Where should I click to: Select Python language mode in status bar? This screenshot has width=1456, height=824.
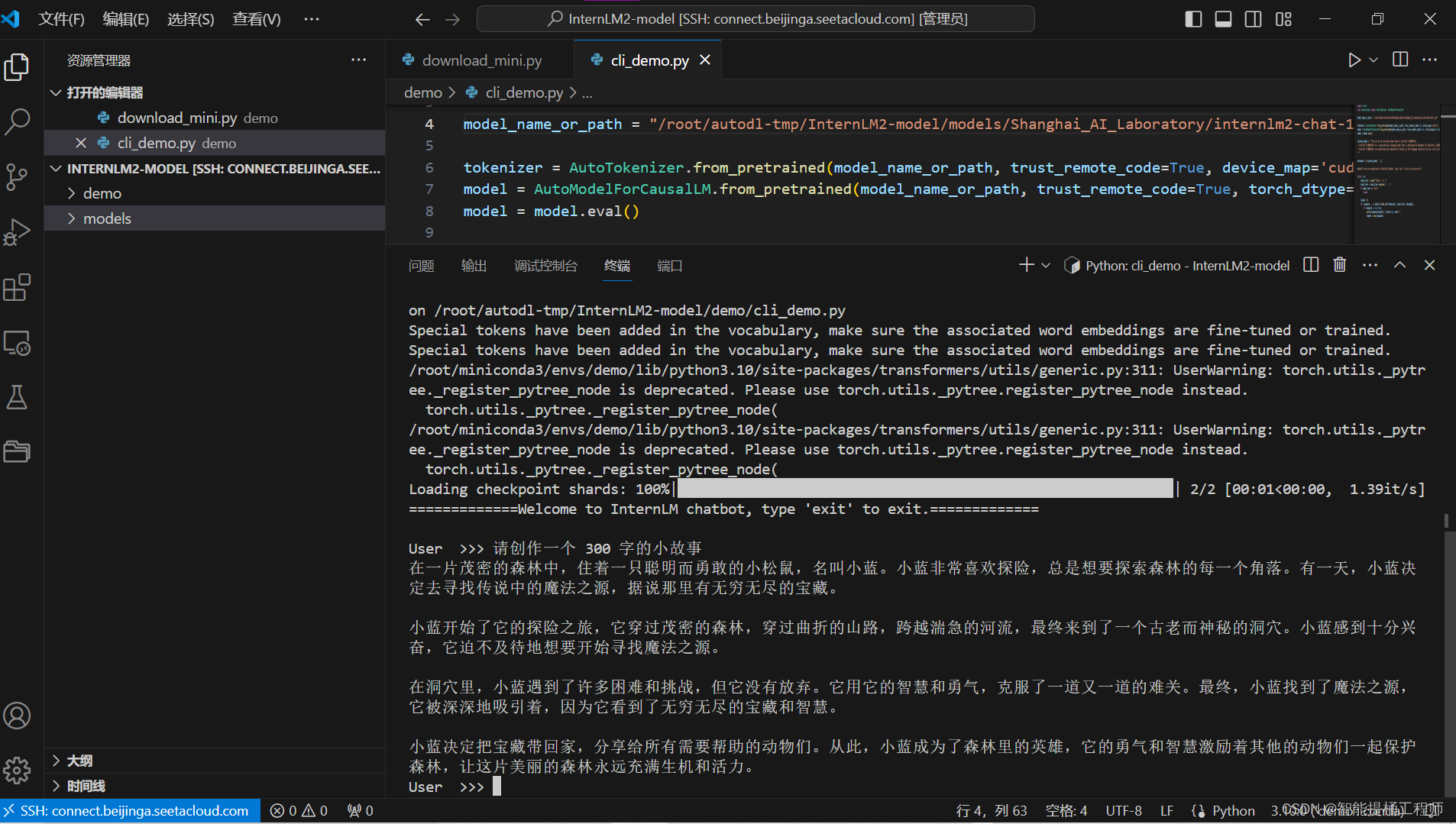pyautogui.click(x=1233, y=811)
